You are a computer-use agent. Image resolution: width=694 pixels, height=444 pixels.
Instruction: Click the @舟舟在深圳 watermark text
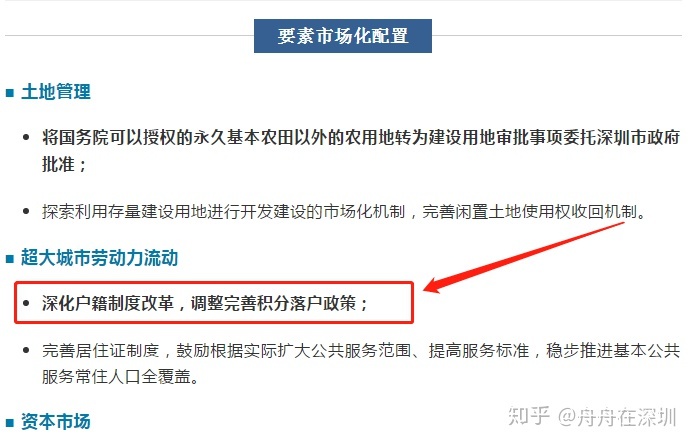coord(617,417)
